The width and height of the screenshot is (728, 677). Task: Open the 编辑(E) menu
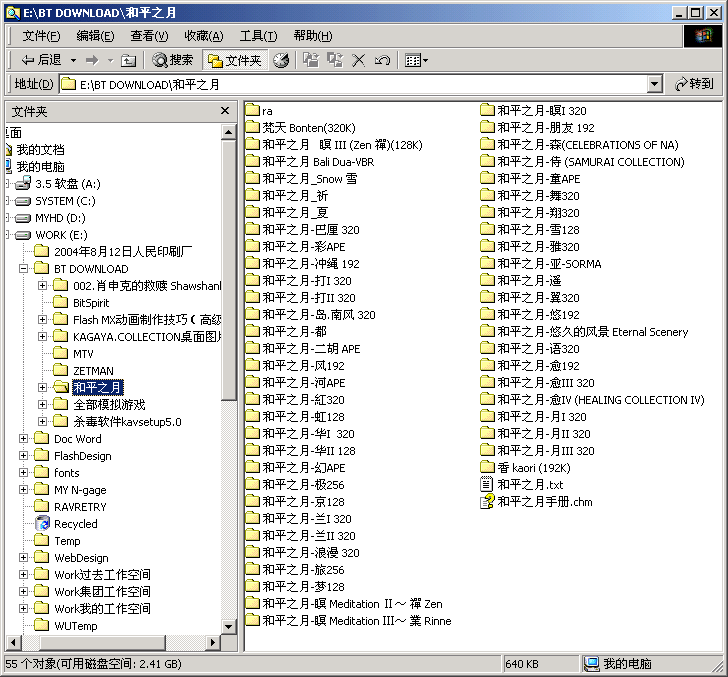click(x=95, y=36)
